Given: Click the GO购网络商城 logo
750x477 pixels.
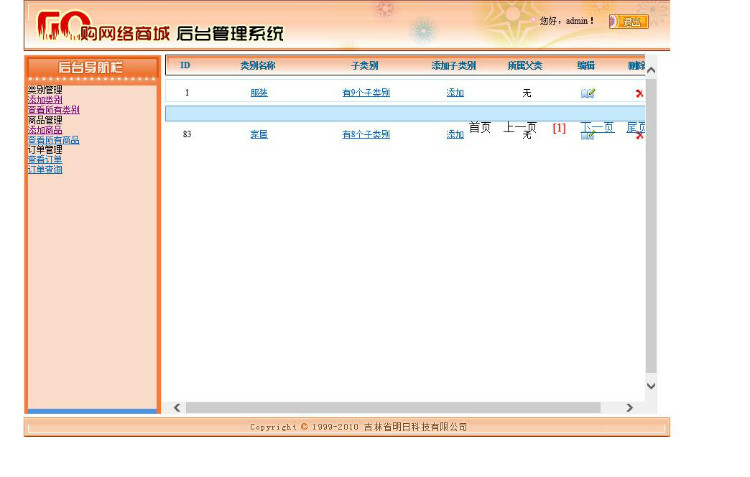Looking at the screenshot, I should pos(103,27).
